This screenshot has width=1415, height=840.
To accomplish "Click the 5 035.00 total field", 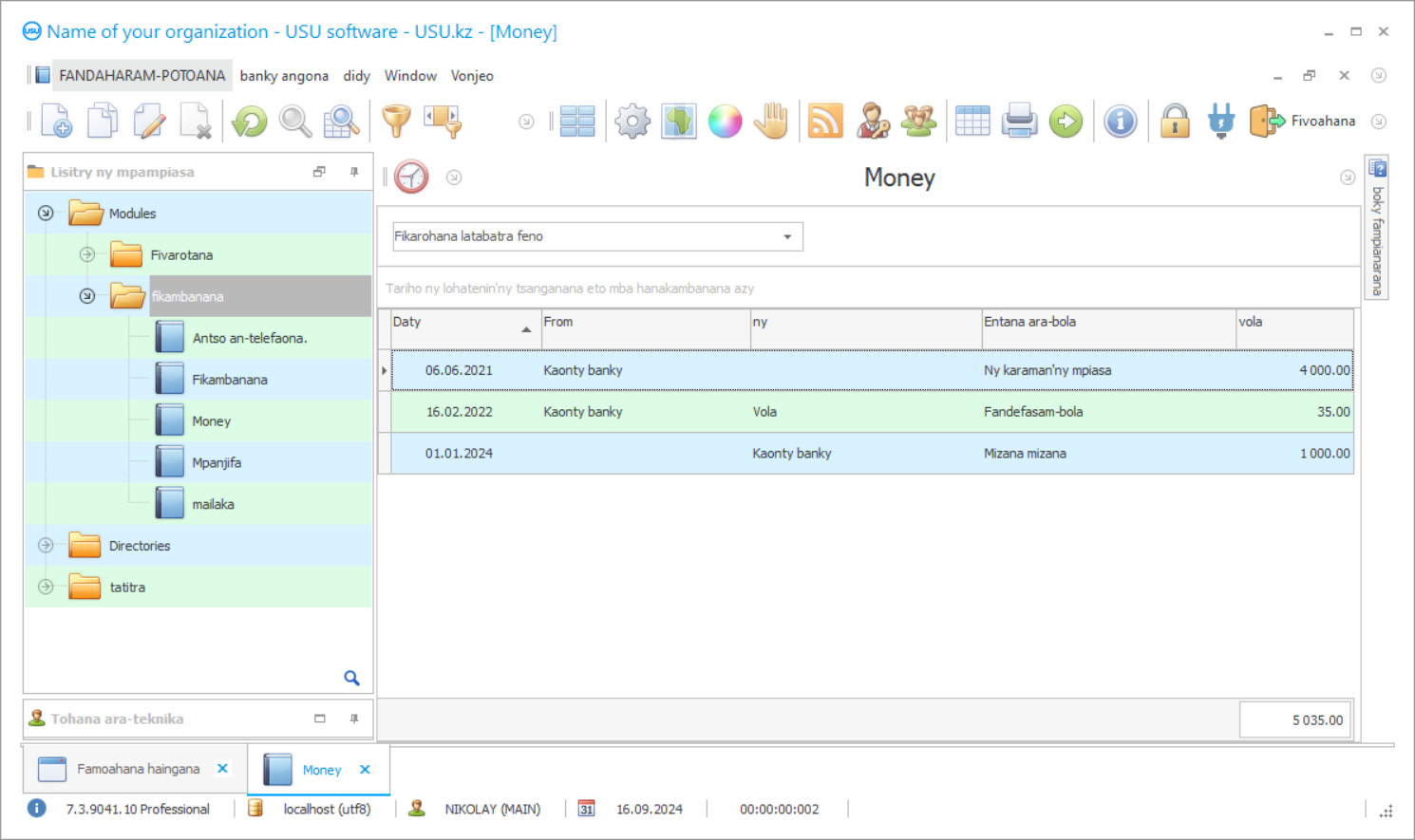I will click(x=1294, y=720).
